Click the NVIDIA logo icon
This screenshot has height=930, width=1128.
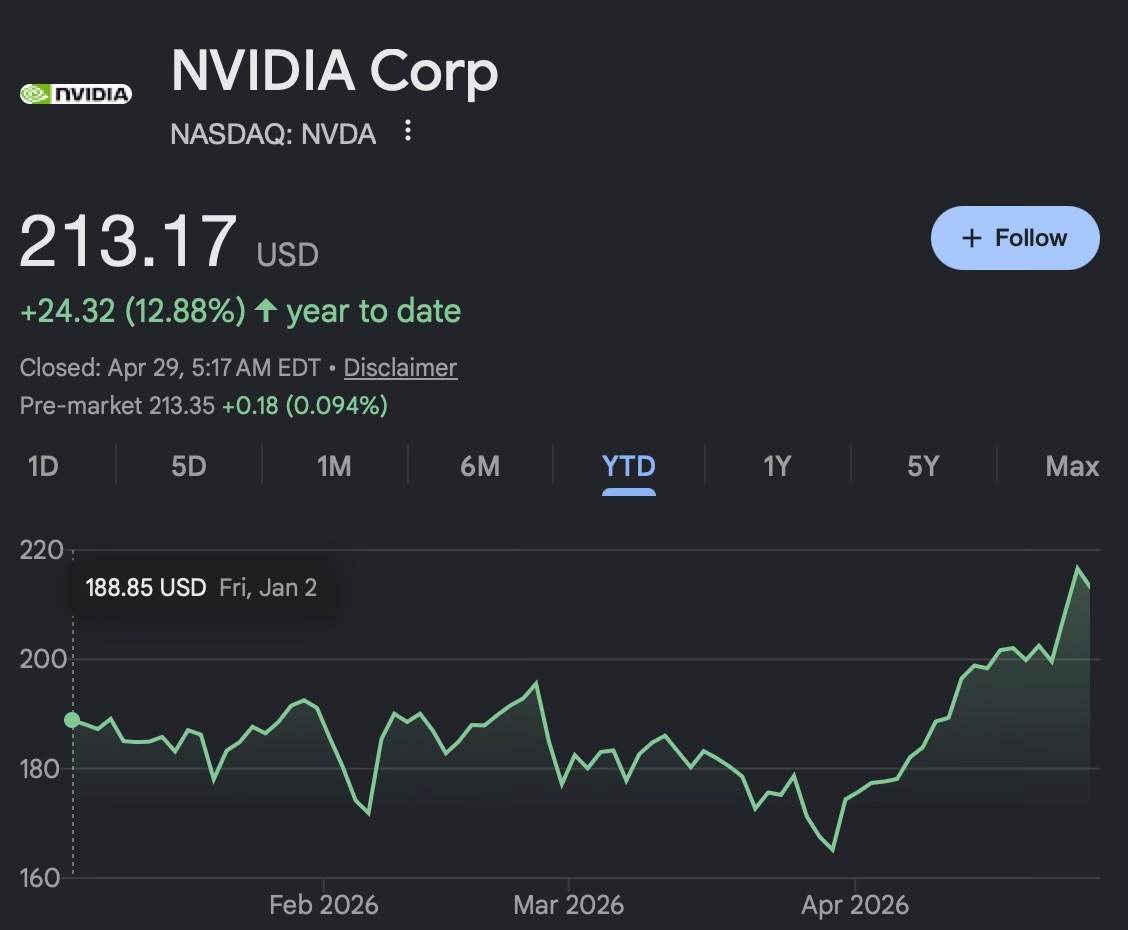point(76,94)
